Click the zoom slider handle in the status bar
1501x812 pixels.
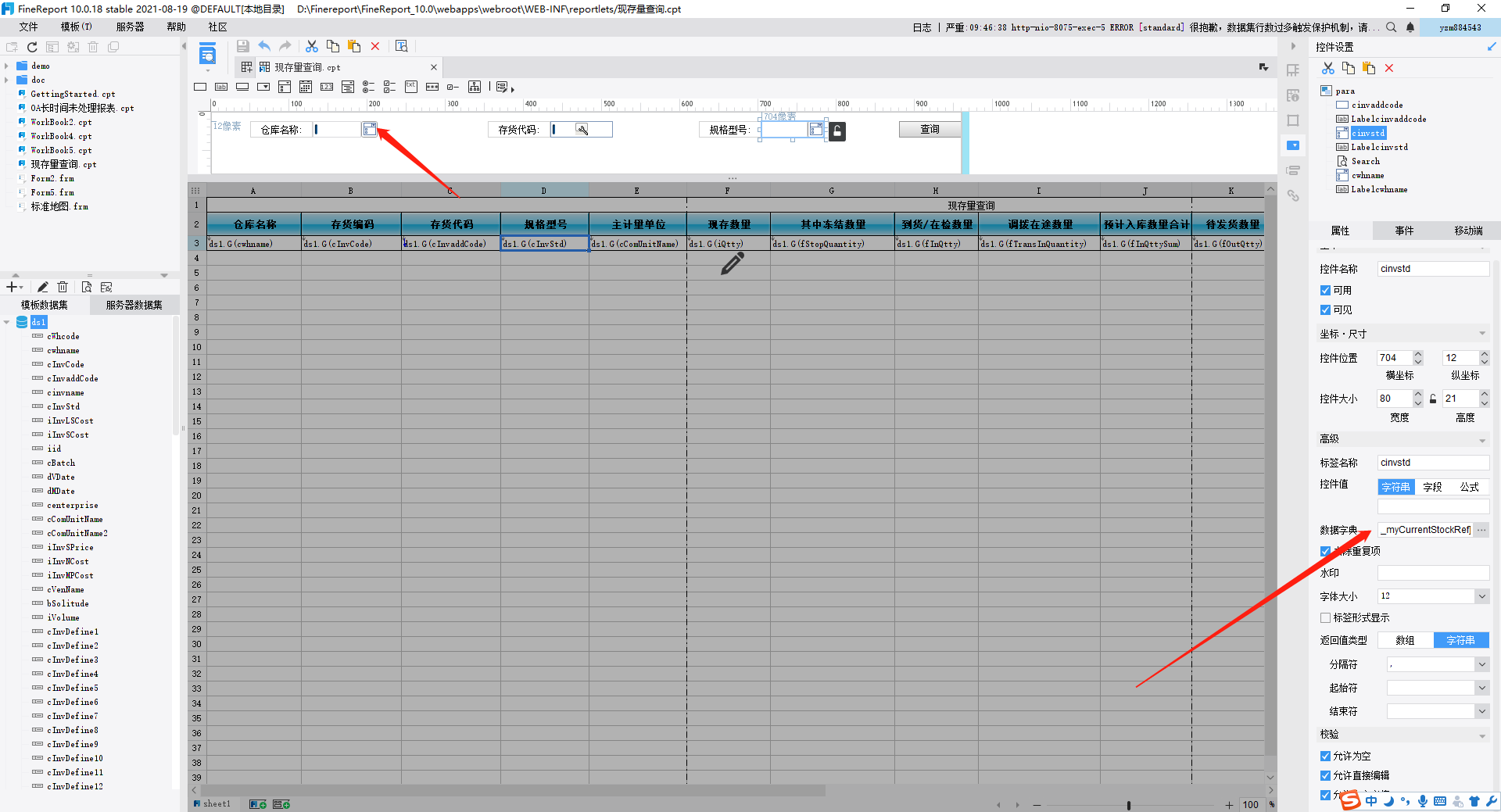(x=1128, y=805)
